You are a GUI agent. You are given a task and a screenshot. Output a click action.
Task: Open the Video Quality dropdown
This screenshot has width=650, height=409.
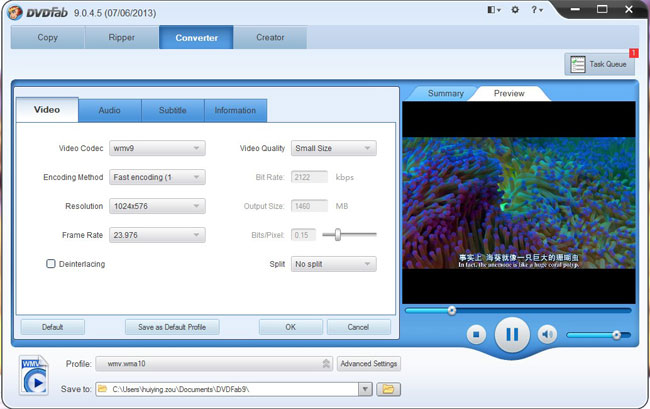coord(334,148)
